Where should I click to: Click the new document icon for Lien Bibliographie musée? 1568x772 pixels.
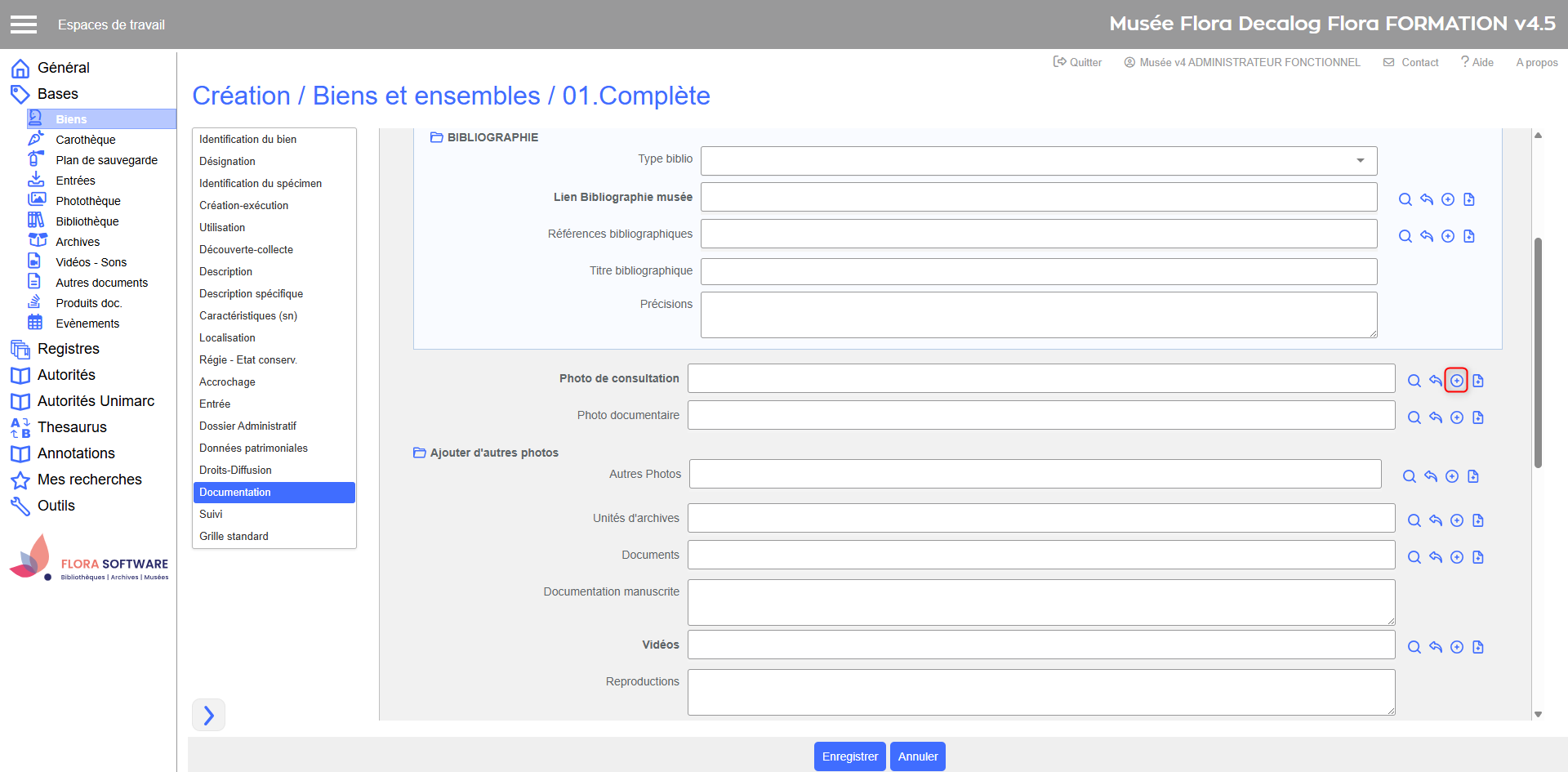[1469, 199]
